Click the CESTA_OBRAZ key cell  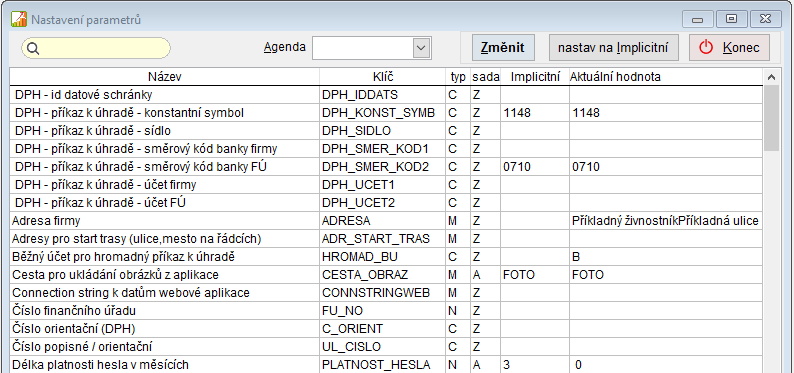click(382, 275)
